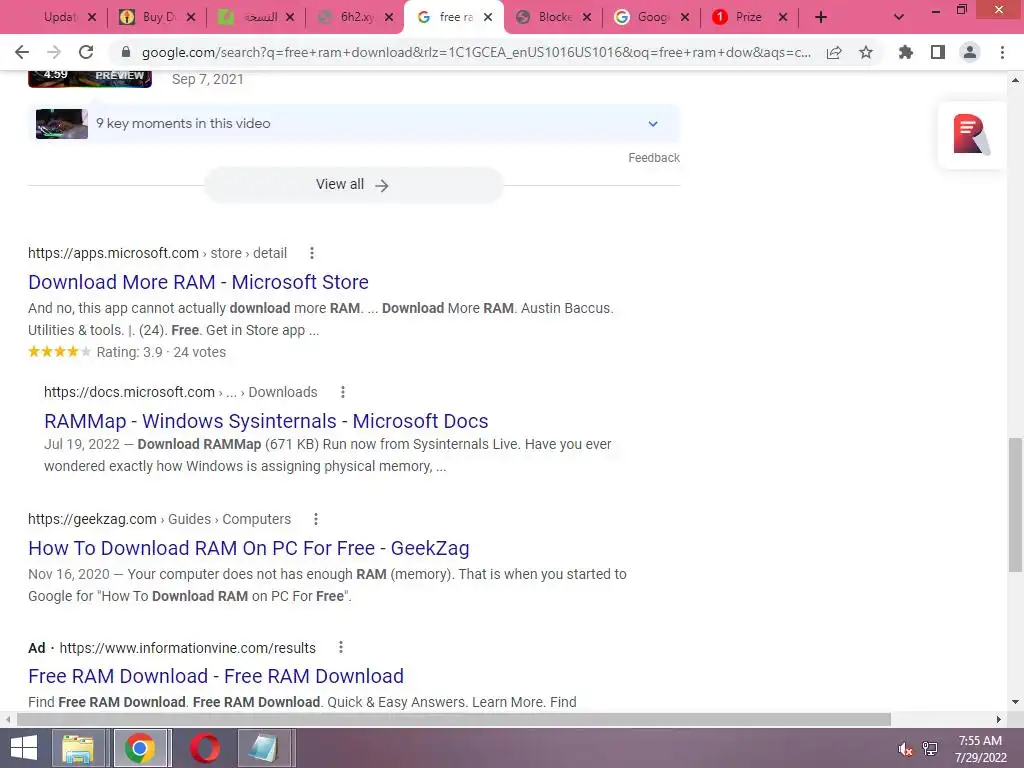1024x768 pixels.
Task: Click the horizontal scrollbar thumb
Action: (454, 719)
